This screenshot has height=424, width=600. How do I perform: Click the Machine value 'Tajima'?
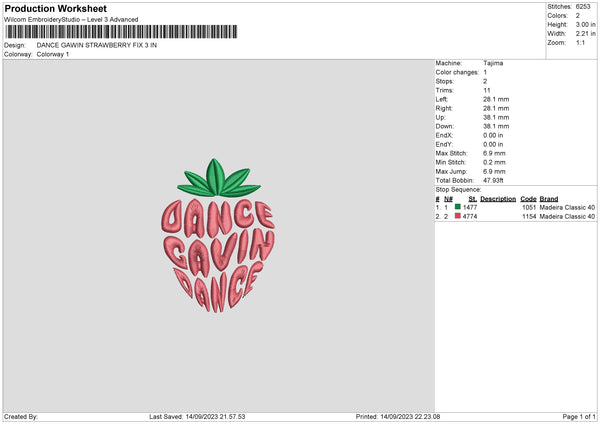point(493,63)
